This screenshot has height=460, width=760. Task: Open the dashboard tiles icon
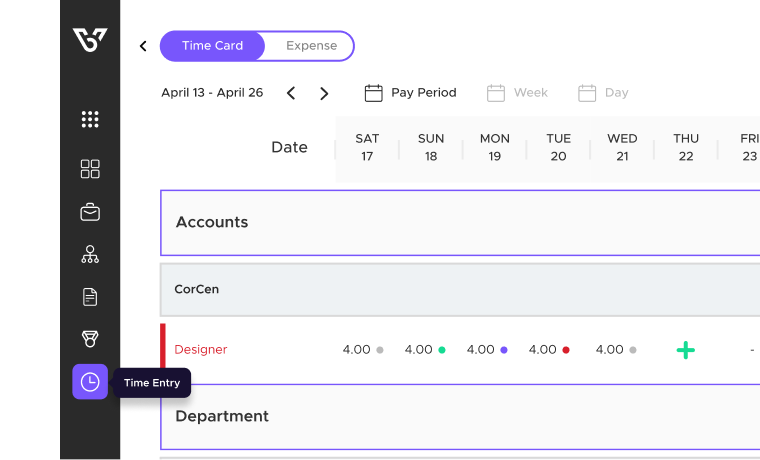coord(90,169)
